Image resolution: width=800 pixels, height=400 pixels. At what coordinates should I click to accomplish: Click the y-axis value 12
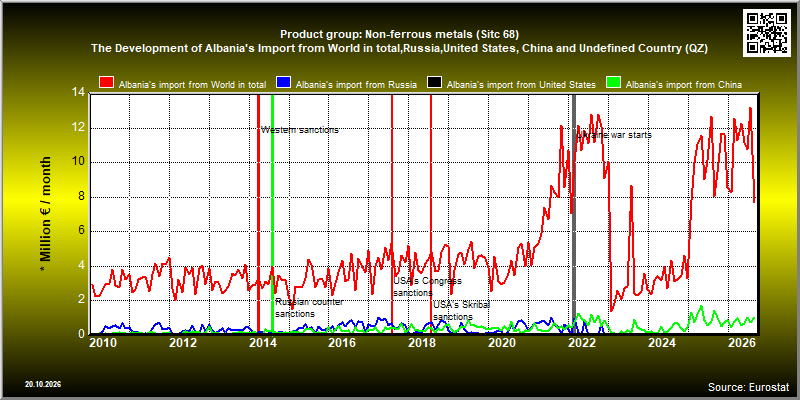(79, 128)
